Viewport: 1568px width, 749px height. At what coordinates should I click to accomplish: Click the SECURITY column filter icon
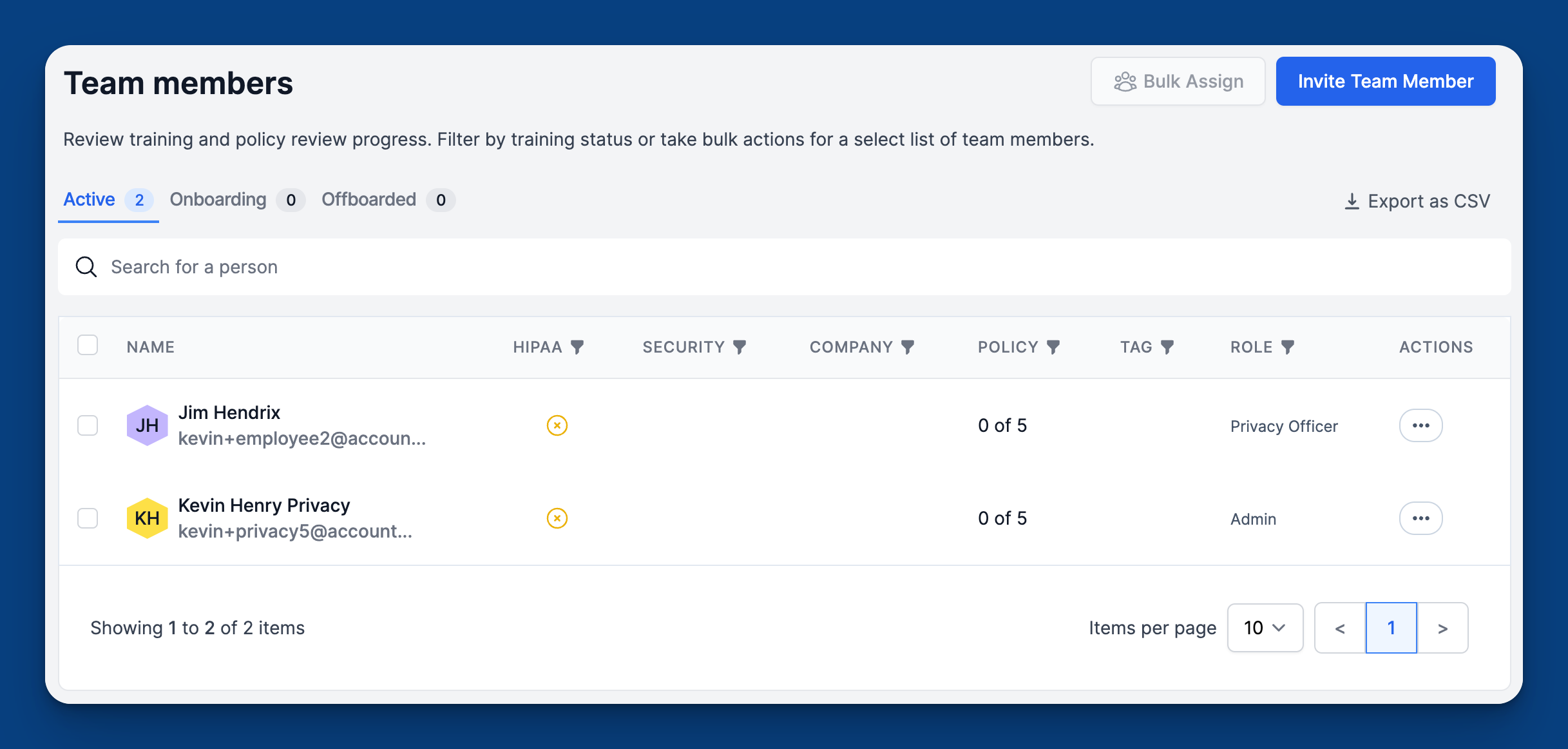coord(740,347)
